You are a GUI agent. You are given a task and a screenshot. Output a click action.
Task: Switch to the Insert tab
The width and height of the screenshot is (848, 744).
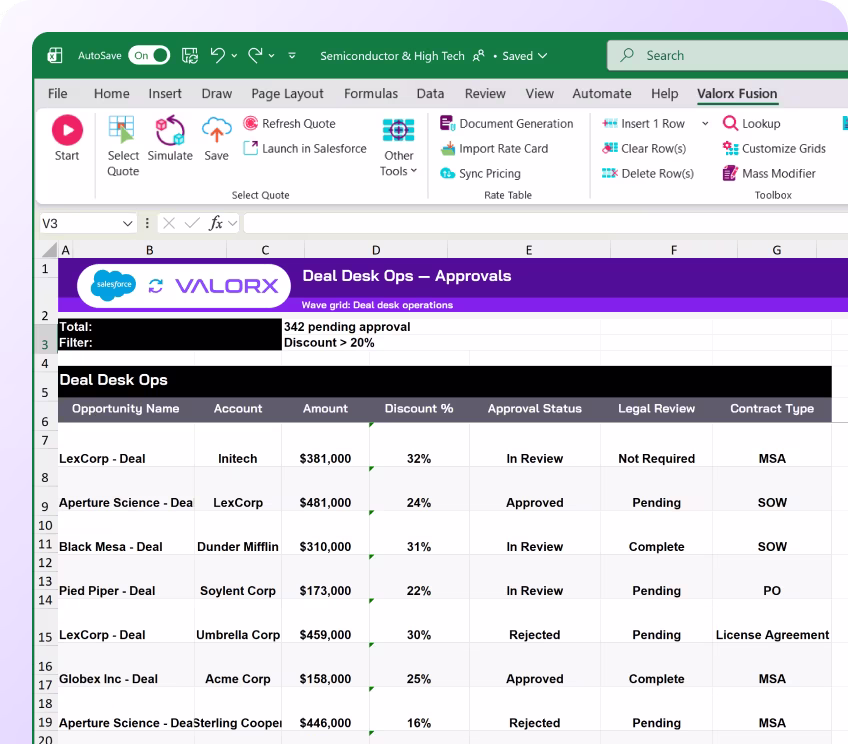165,94
